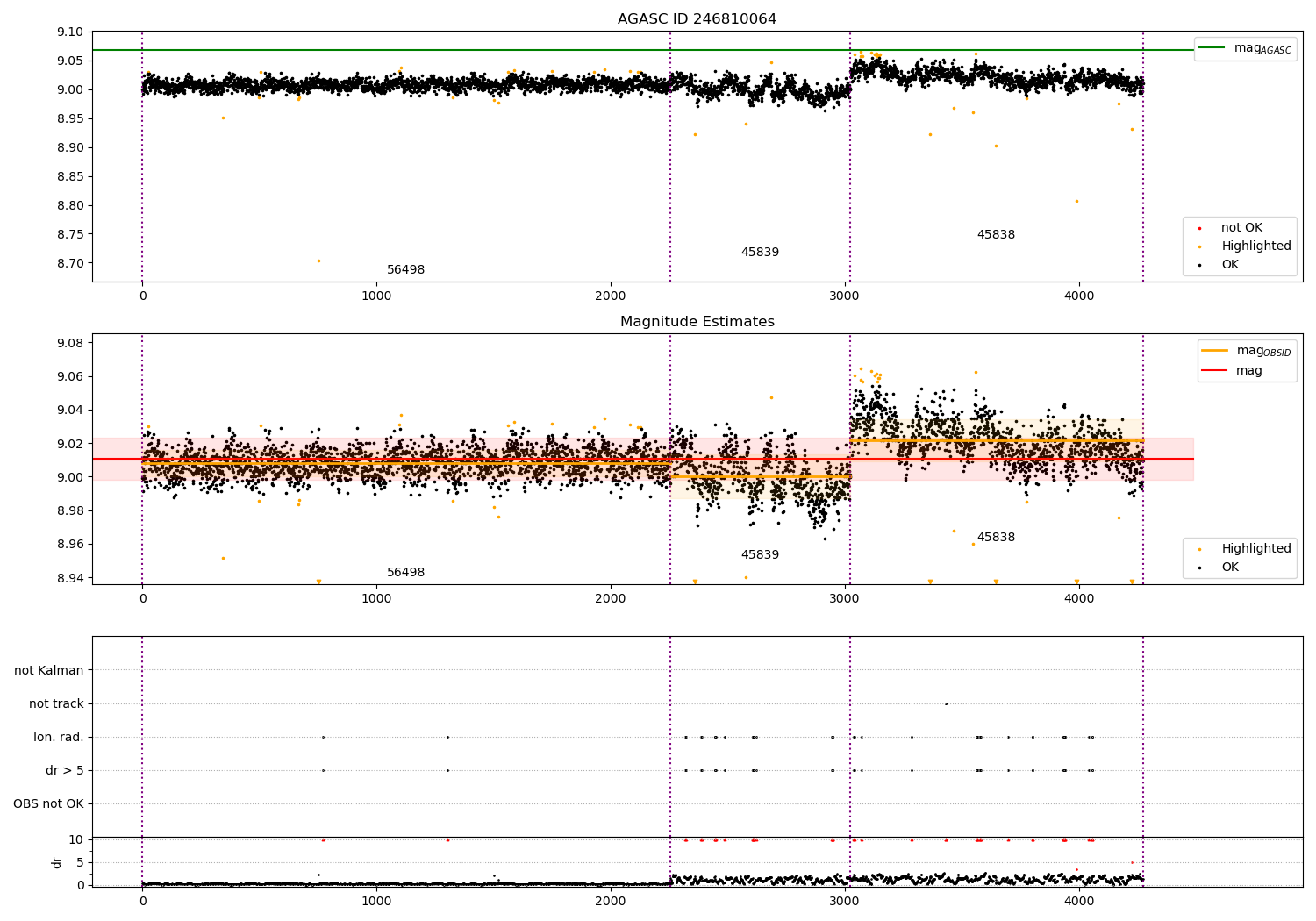The width and height of the screenshot is (1316, 921).
Task: Click the '9.00' y-tick in the Magnitude Estimates plot
Action: click(69, 477)
